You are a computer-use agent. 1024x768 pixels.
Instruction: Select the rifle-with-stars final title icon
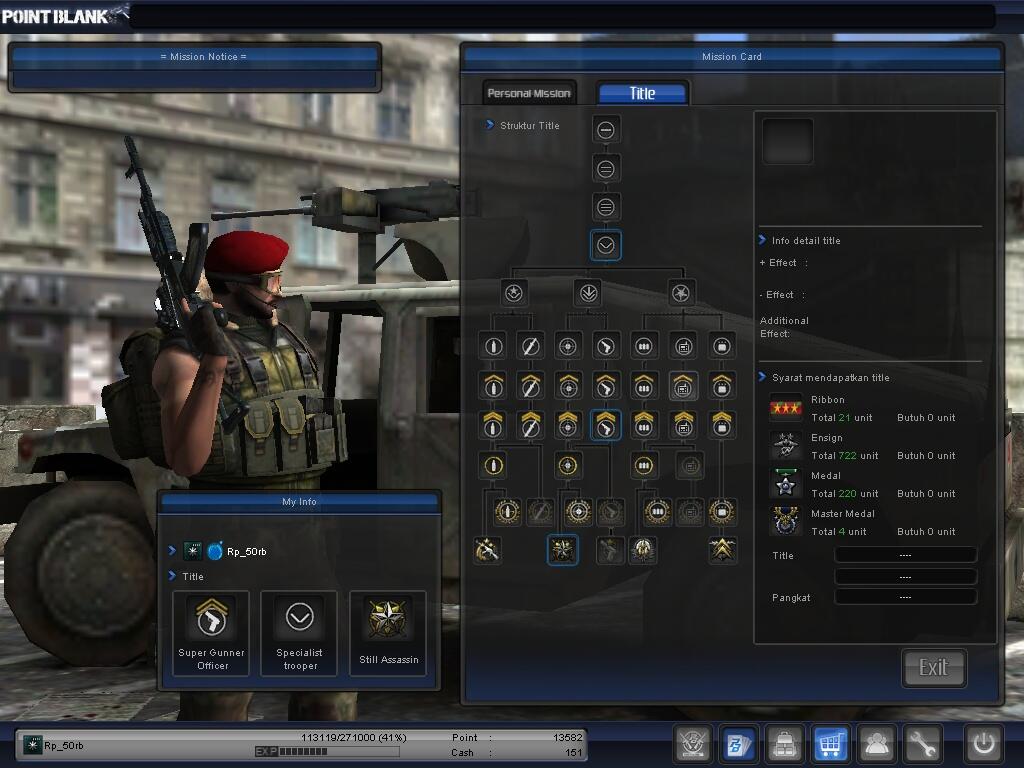(487, 550)
